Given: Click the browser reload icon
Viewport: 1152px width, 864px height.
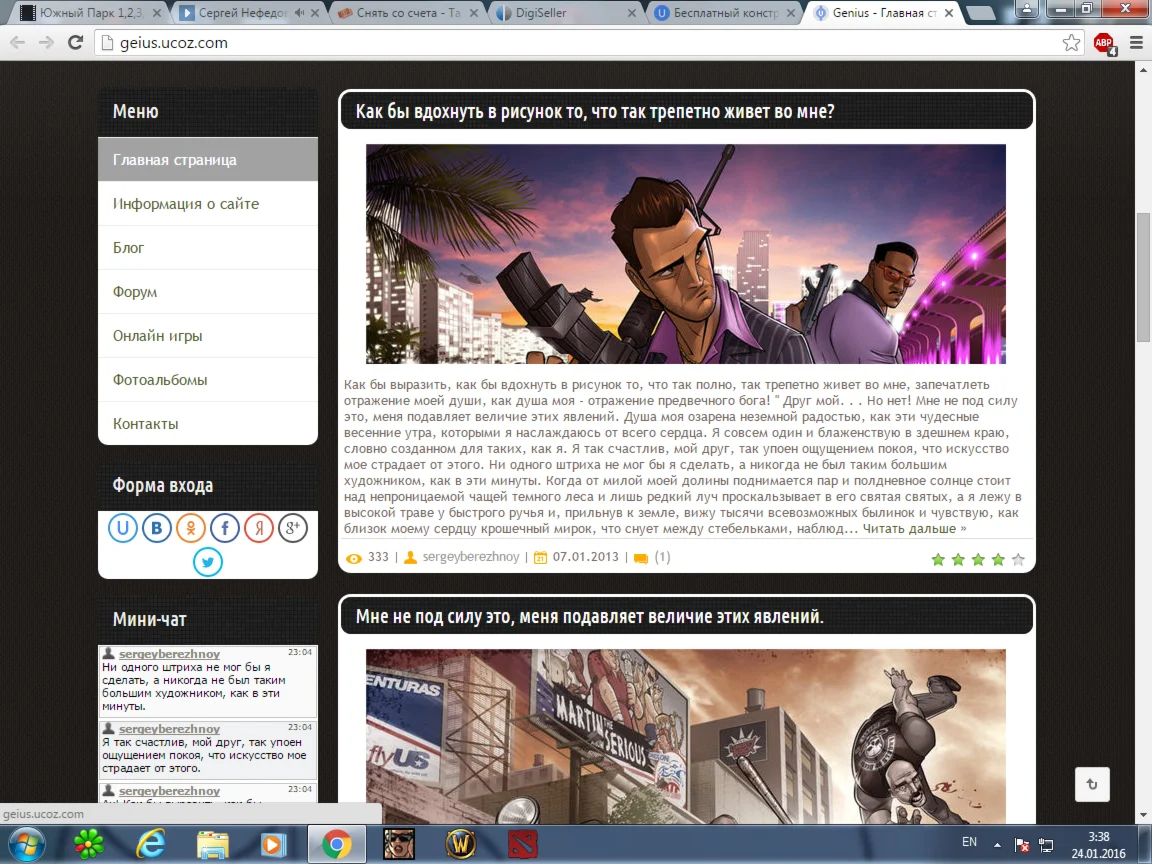Looking at the screenshot, I should coord(75,43).
